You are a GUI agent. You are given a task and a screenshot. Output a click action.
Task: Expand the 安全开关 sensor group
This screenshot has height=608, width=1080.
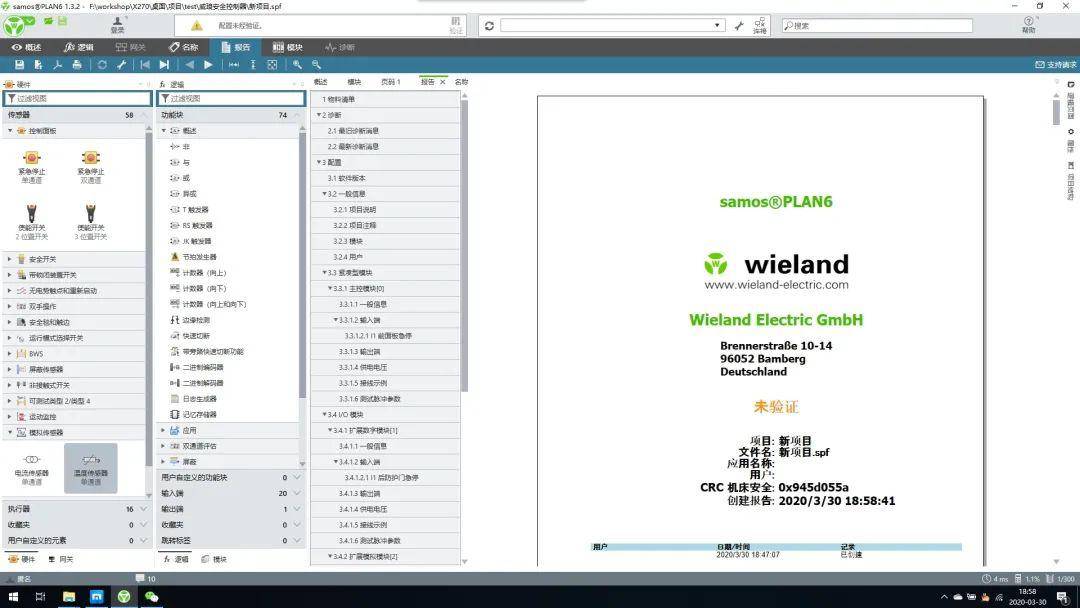coord(10,259)
